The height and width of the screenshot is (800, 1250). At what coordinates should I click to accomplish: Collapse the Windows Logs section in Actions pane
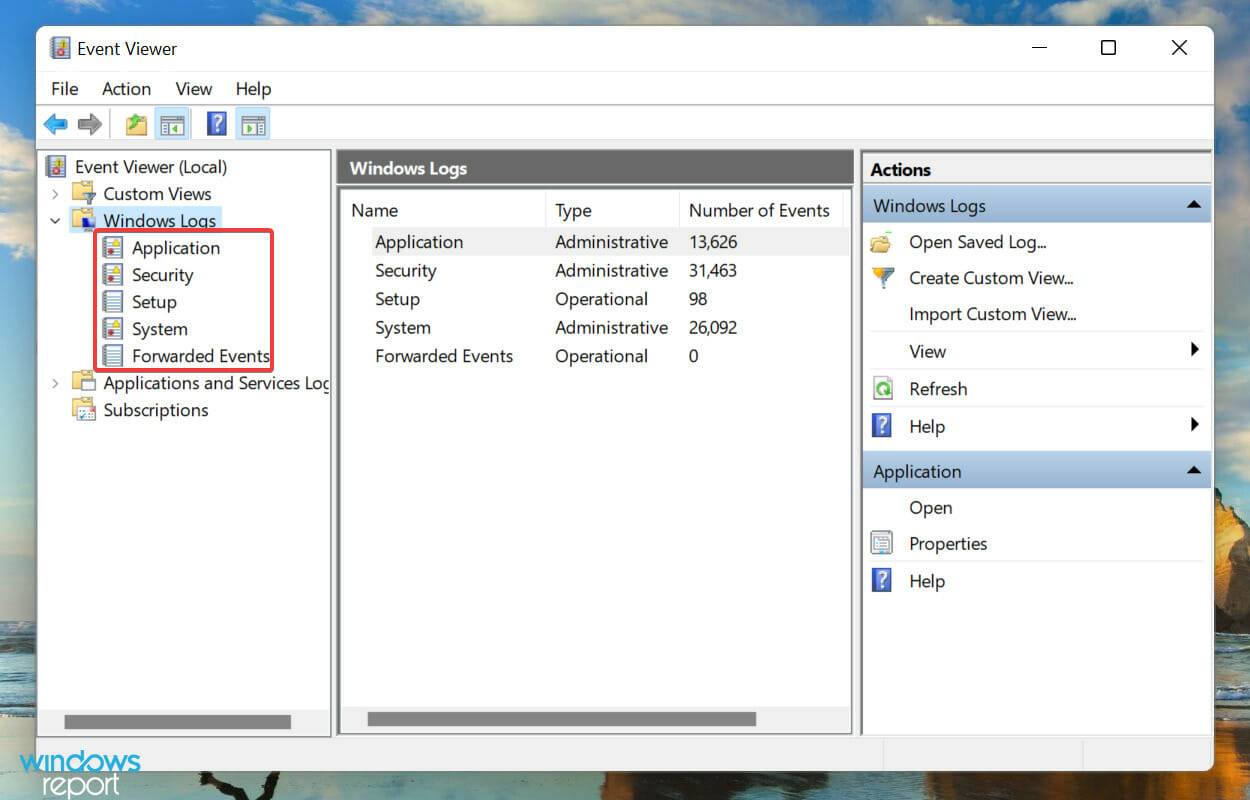(x=1193, y=204)
